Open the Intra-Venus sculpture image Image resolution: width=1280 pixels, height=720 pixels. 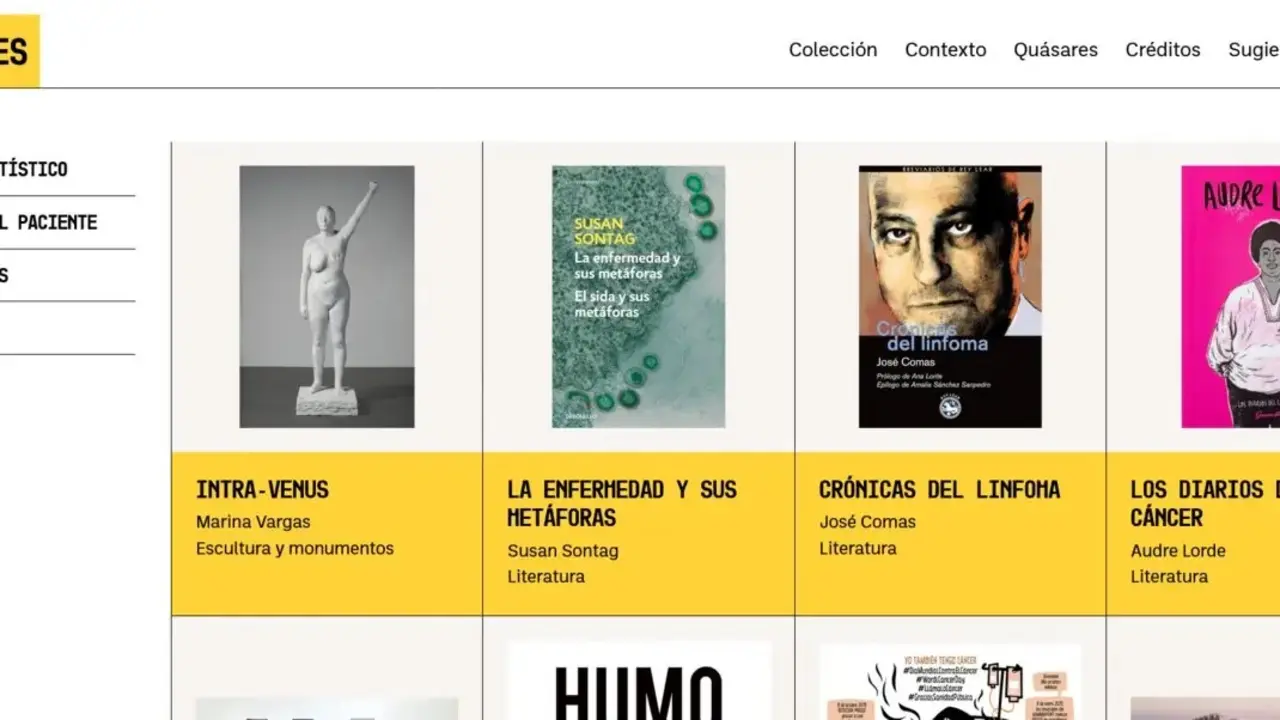click(327, 297)
